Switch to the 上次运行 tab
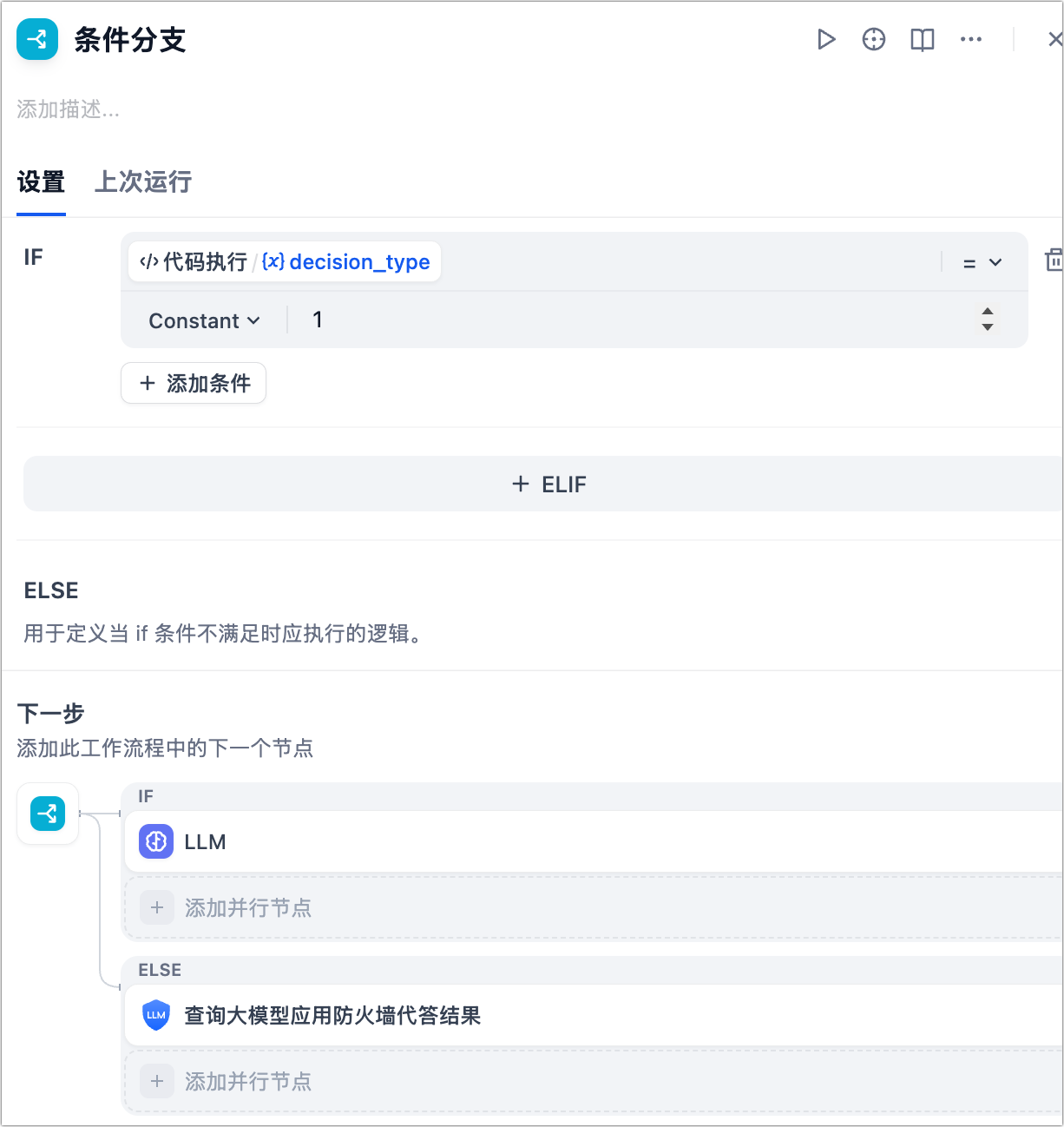 pos(142,182)
